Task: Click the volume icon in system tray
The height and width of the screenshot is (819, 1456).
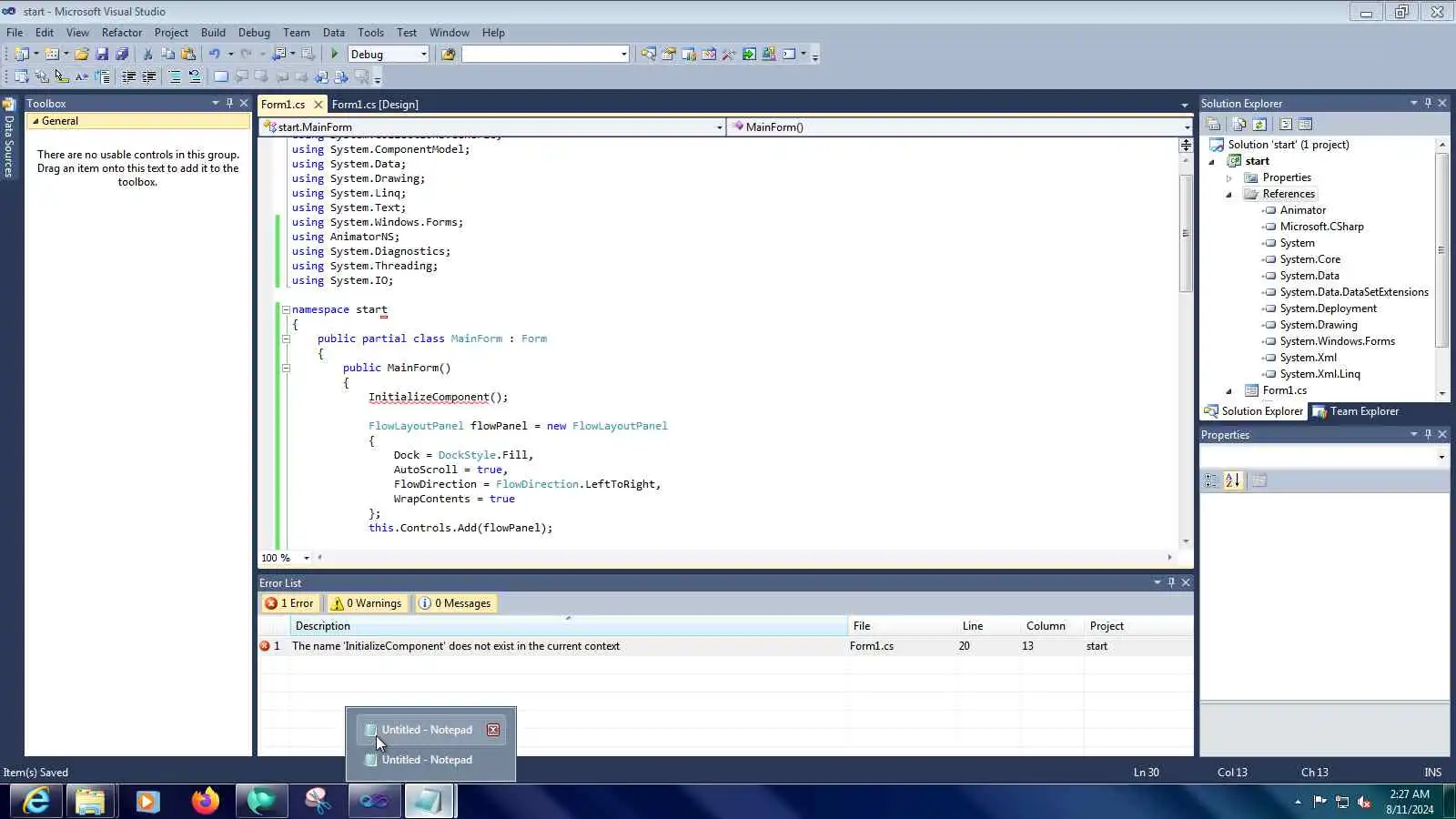Action: click(1364, 802)
